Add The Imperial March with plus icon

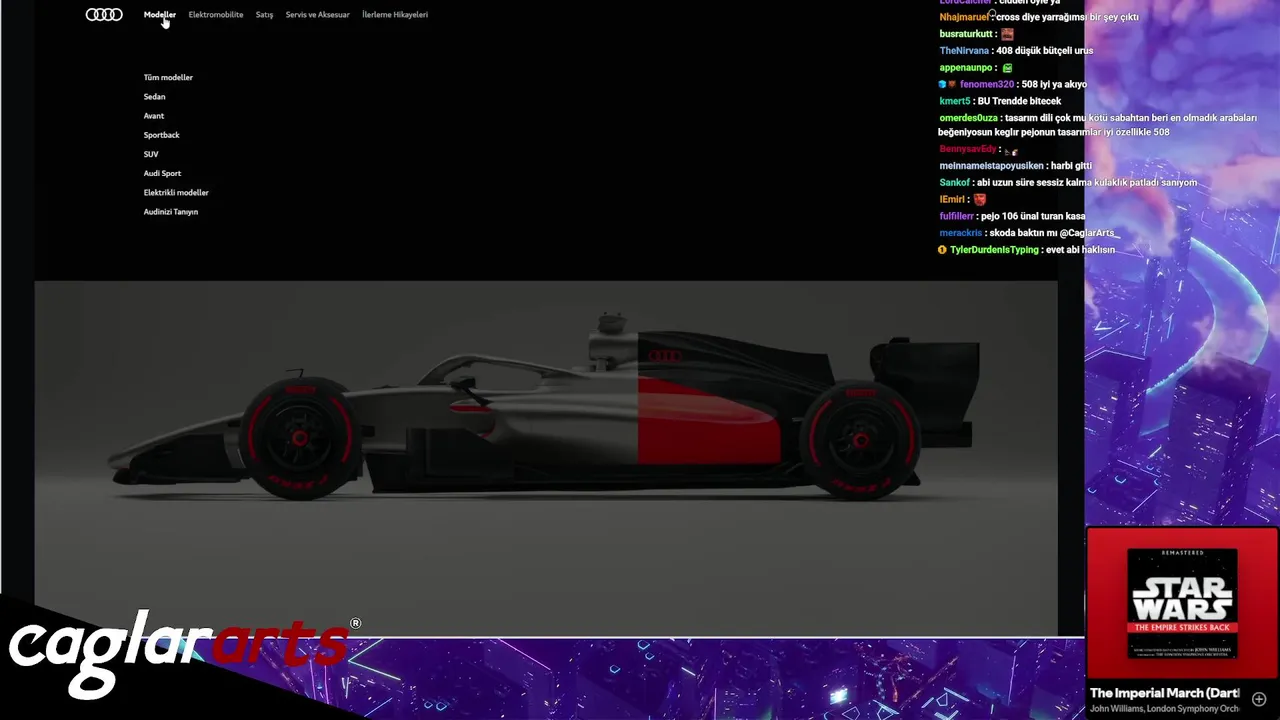point(1259,699)
